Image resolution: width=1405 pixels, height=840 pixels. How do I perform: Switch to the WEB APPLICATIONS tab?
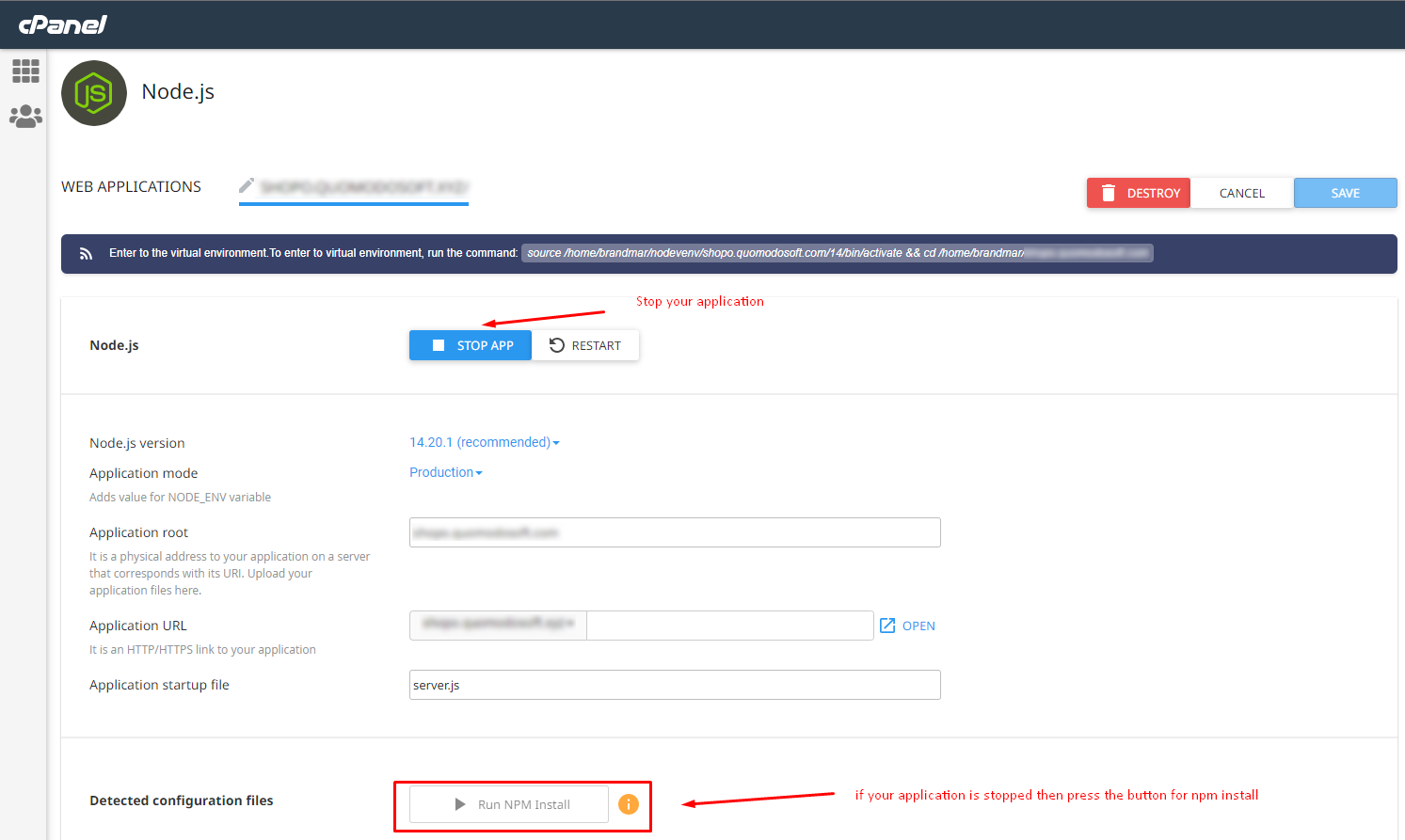pyautogui.click(x=131, y=186)
